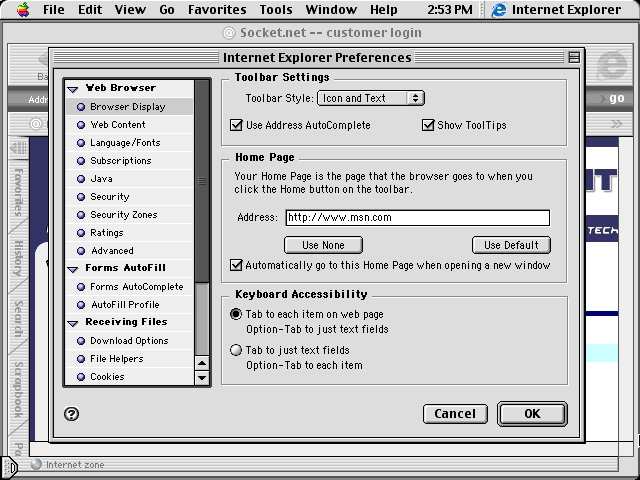The width and height of the screenshot is (640, 480).
Task: Click the home page Address field
Action: pos(418,218)
